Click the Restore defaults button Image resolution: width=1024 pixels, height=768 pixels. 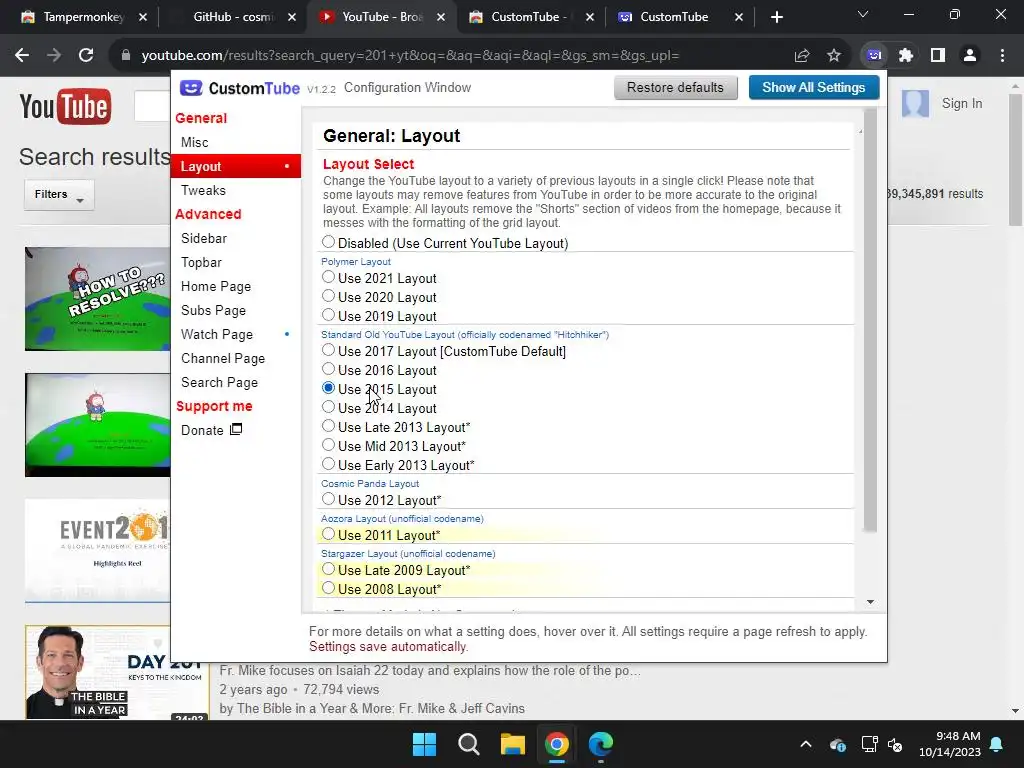[x=675, y=88]
